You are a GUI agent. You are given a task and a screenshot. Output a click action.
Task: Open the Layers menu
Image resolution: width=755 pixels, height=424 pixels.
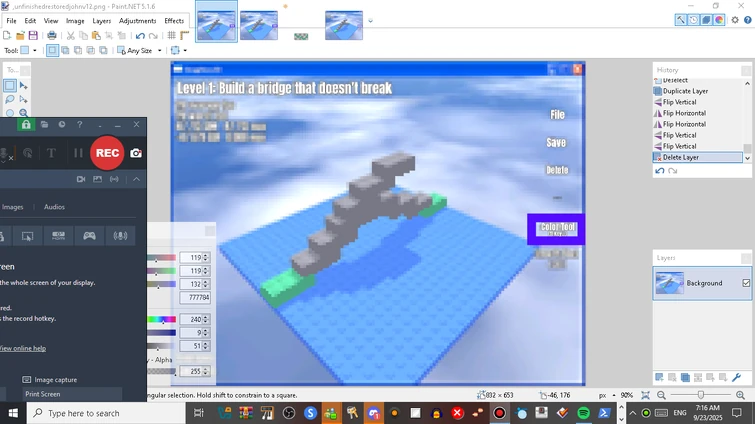101,21
